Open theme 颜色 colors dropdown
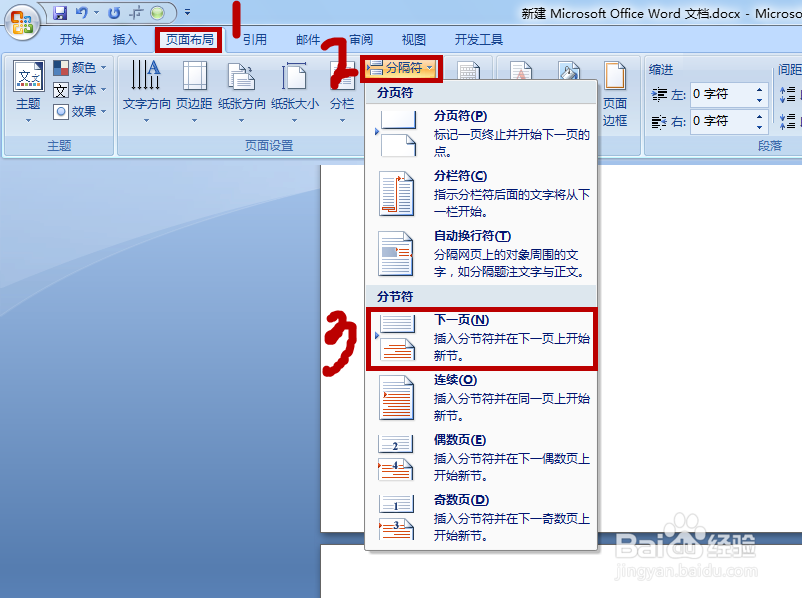The height and width of the screenshot is (598, 802). point(80,68)
